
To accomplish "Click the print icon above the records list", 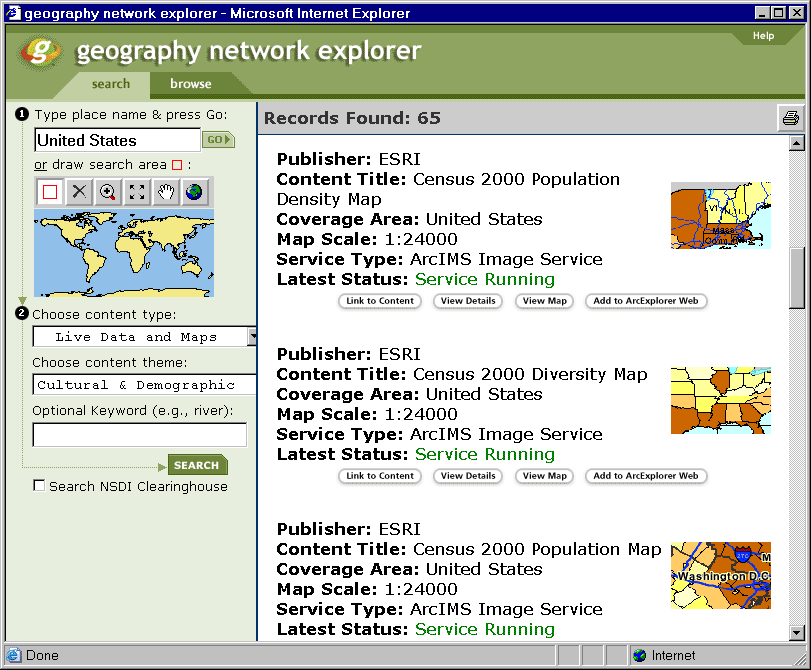I will (x=791, y=117).
